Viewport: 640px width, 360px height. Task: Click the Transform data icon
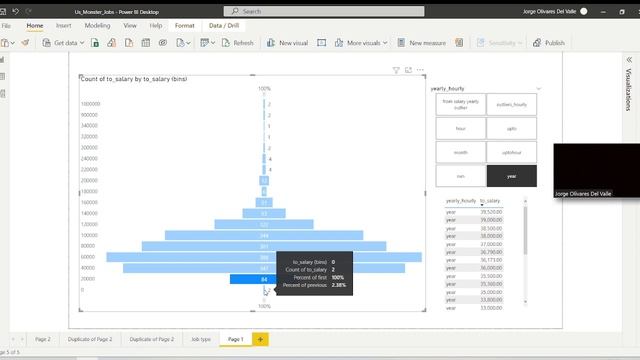coord(204,43)
